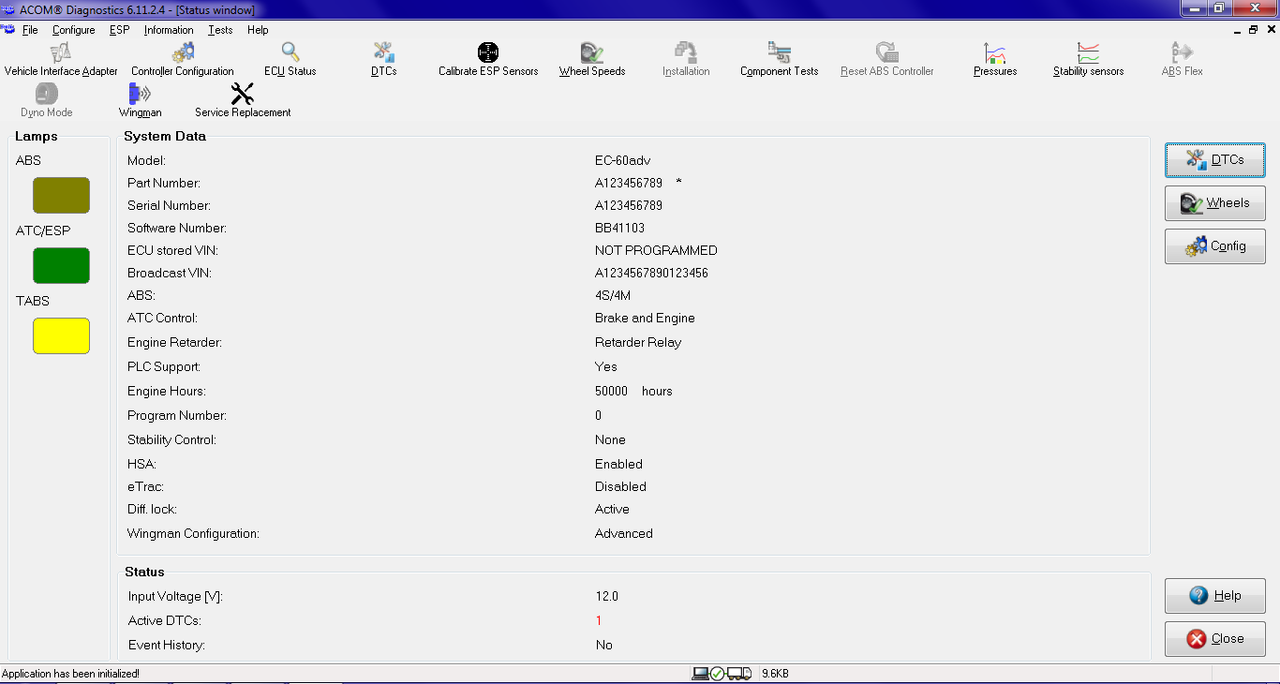Viewport: 1280px width, 684px height.
Task: Open the File menu
Action: pyautogui.click(x=30, y=30)
